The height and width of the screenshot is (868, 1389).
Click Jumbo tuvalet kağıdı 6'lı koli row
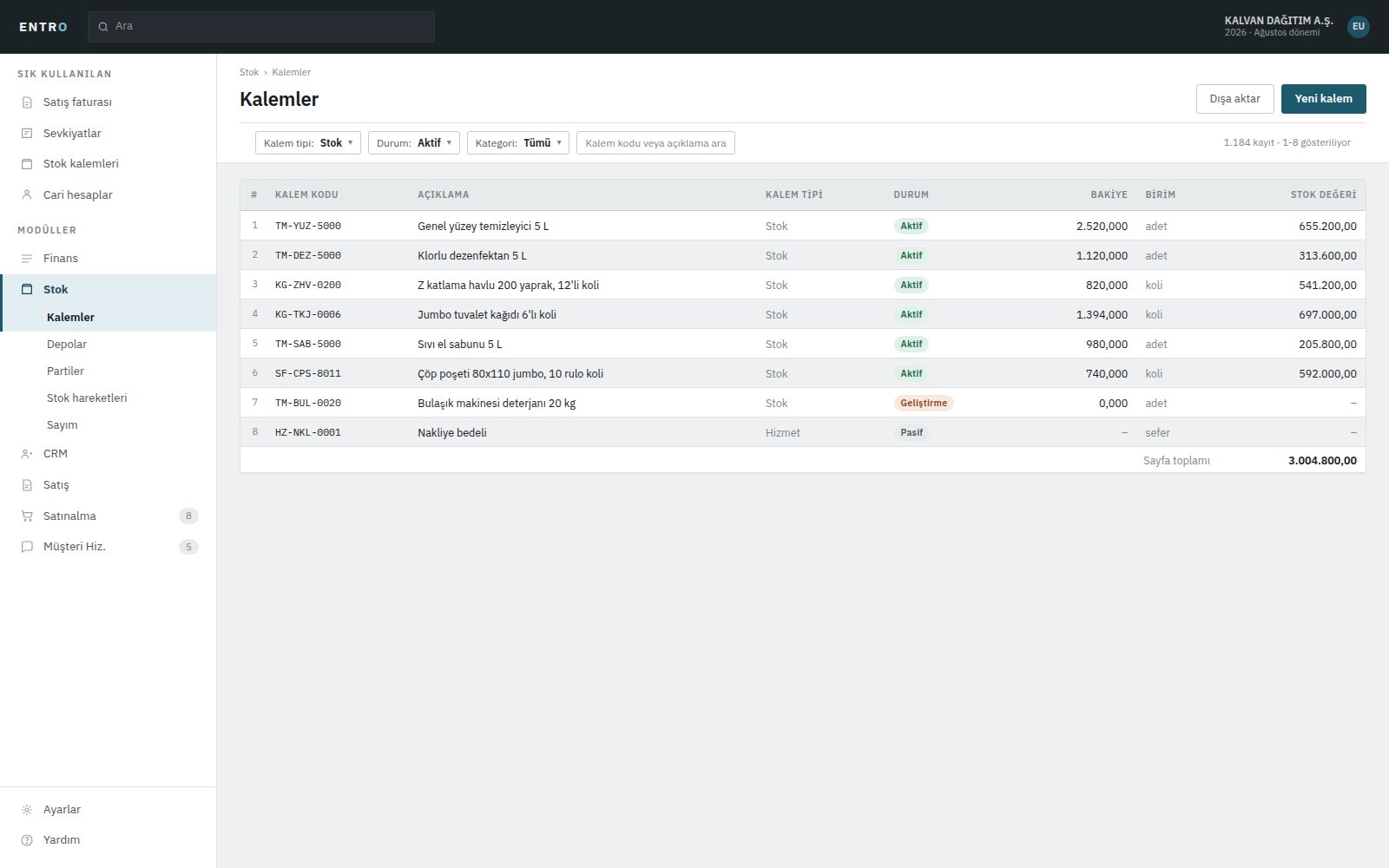803,314
